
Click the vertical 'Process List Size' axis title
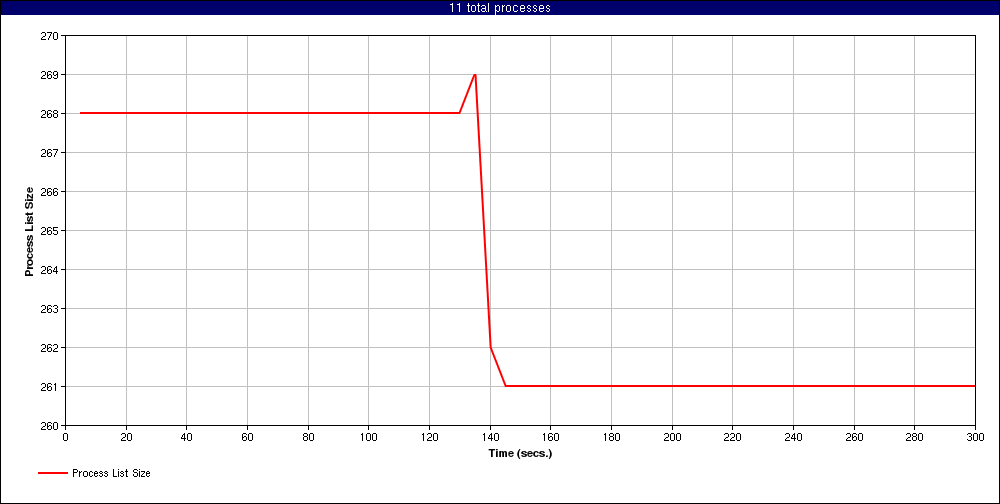[x=29, y=230]
